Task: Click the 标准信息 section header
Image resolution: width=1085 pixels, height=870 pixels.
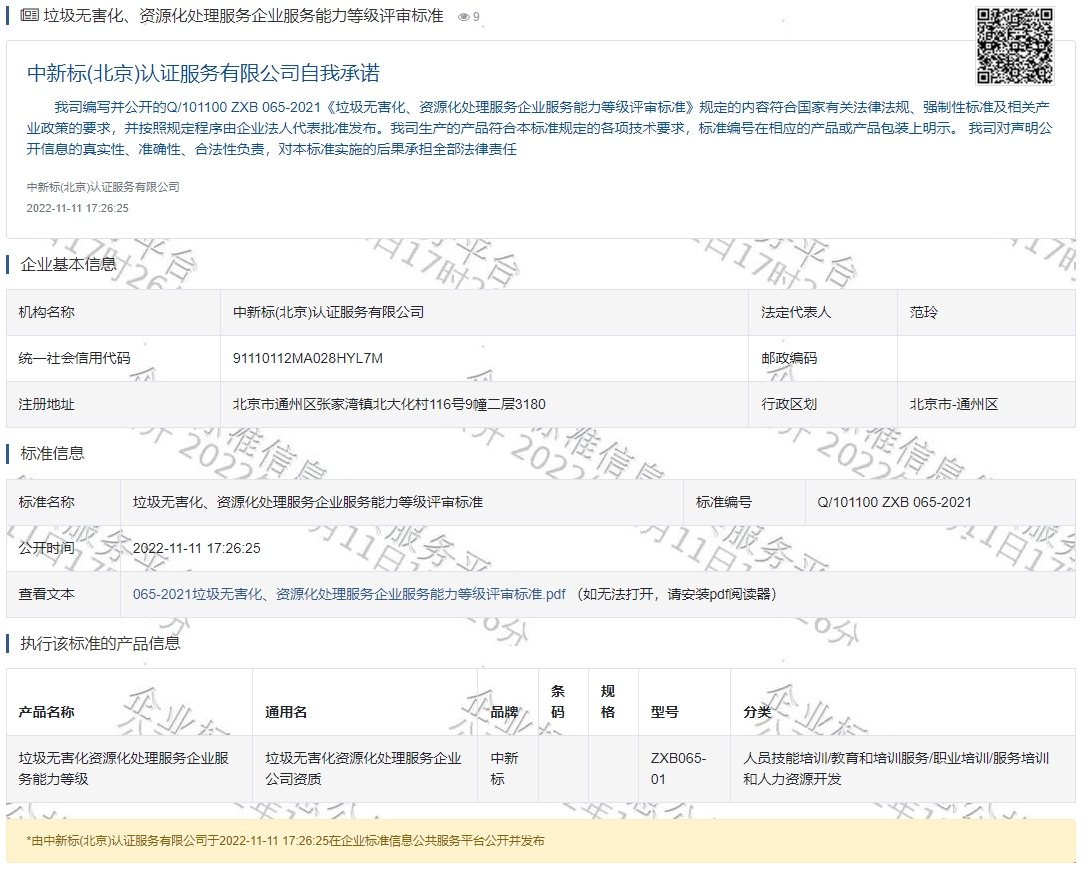Action: pyautogui.click(x=52, y=453)
